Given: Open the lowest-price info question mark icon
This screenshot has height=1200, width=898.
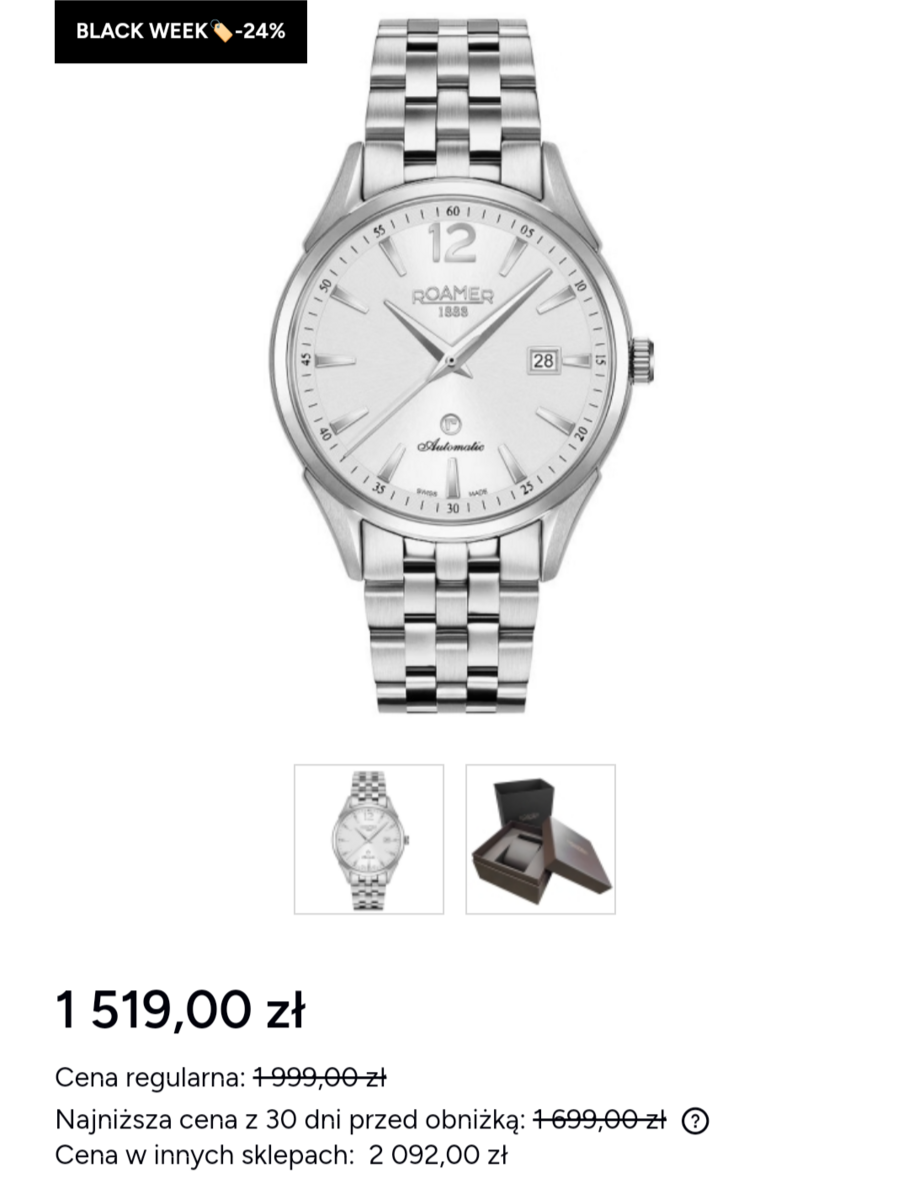Looking at the screenshot, I should pyautogui.click(x=695, y=1121).
